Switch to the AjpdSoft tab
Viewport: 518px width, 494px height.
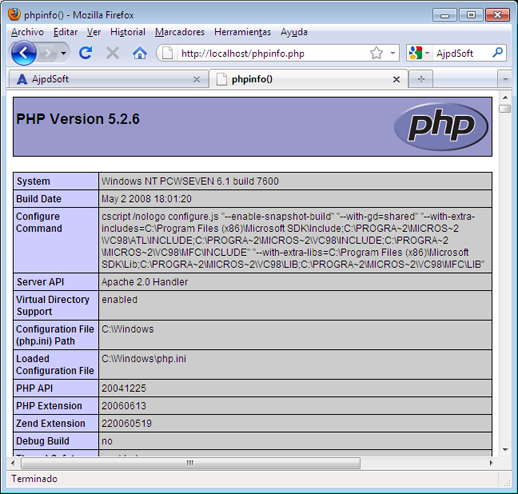click(x=108, y=79)
